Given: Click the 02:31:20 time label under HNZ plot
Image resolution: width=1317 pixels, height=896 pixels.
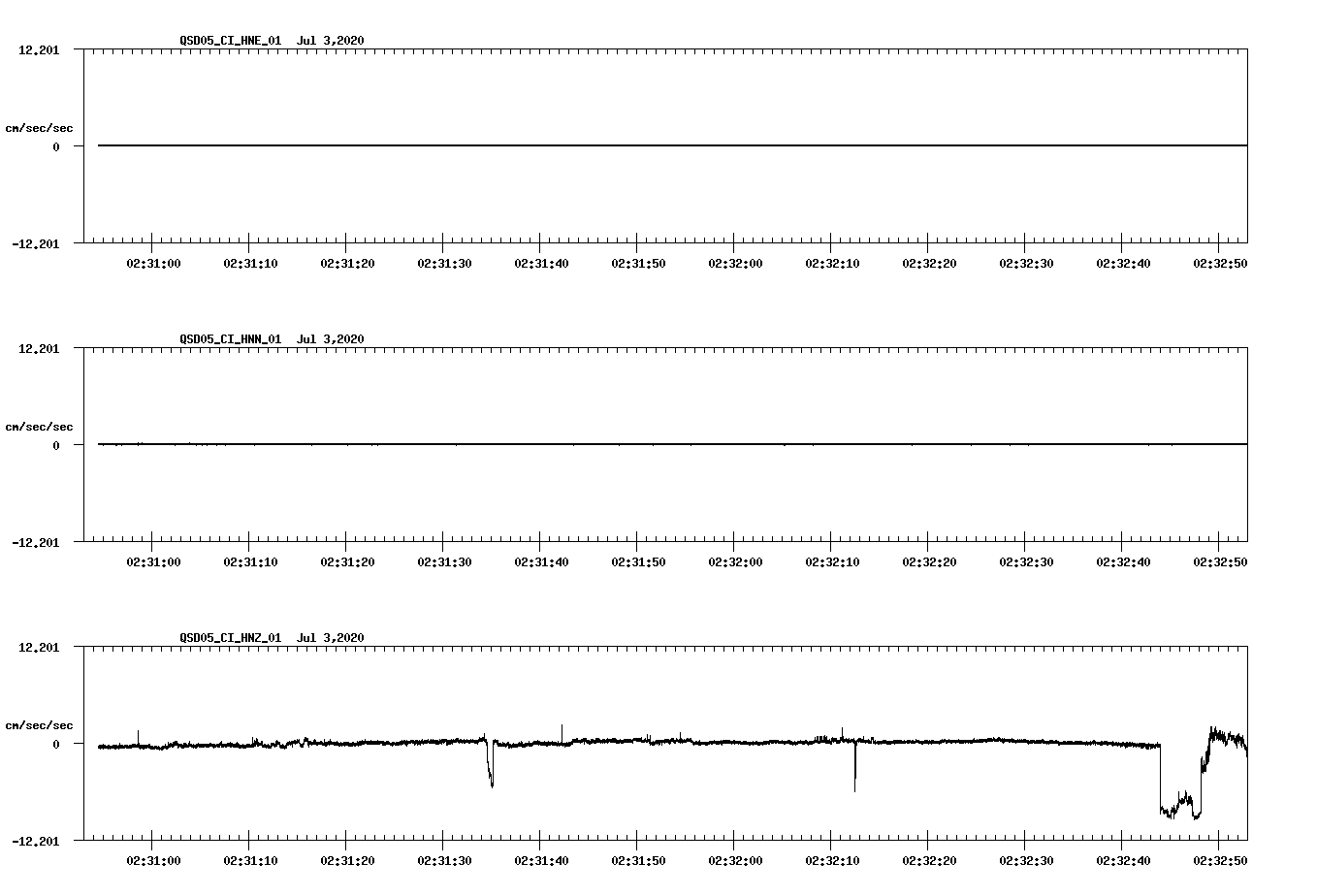Looking at the screenshot, I should pos(347,860).
